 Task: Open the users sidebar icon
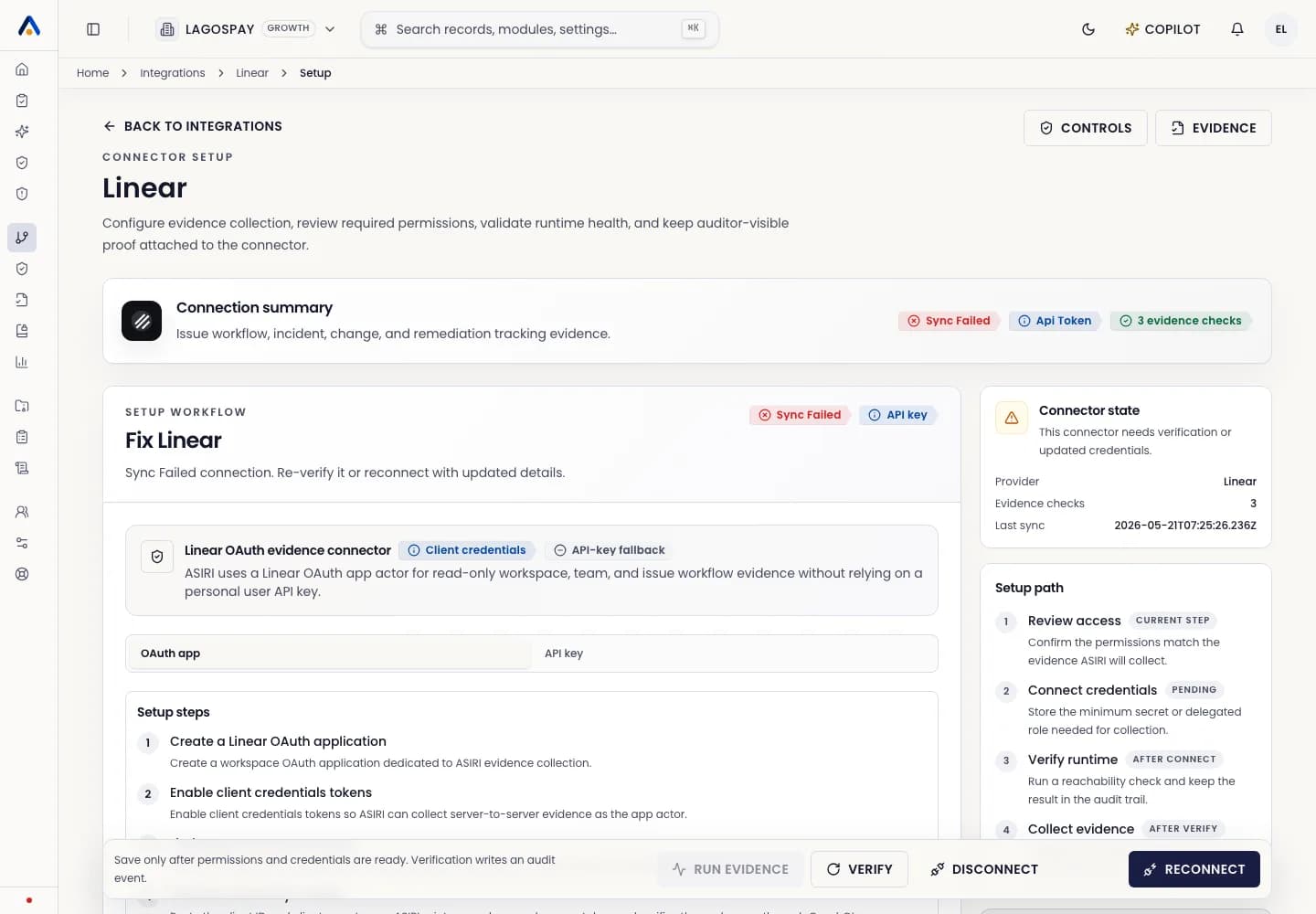click(22, 512)
